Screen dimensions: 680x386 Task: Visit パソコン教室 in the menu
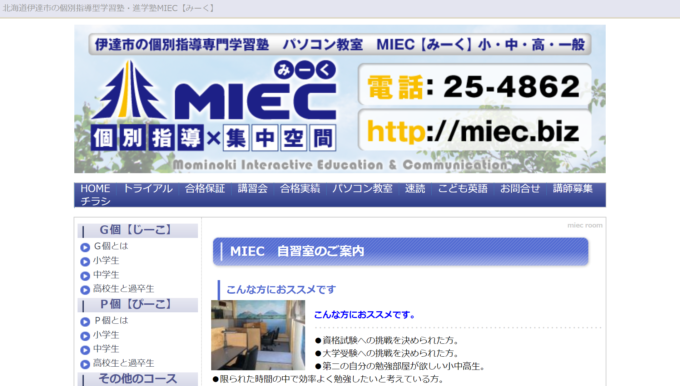click(362, 189)
